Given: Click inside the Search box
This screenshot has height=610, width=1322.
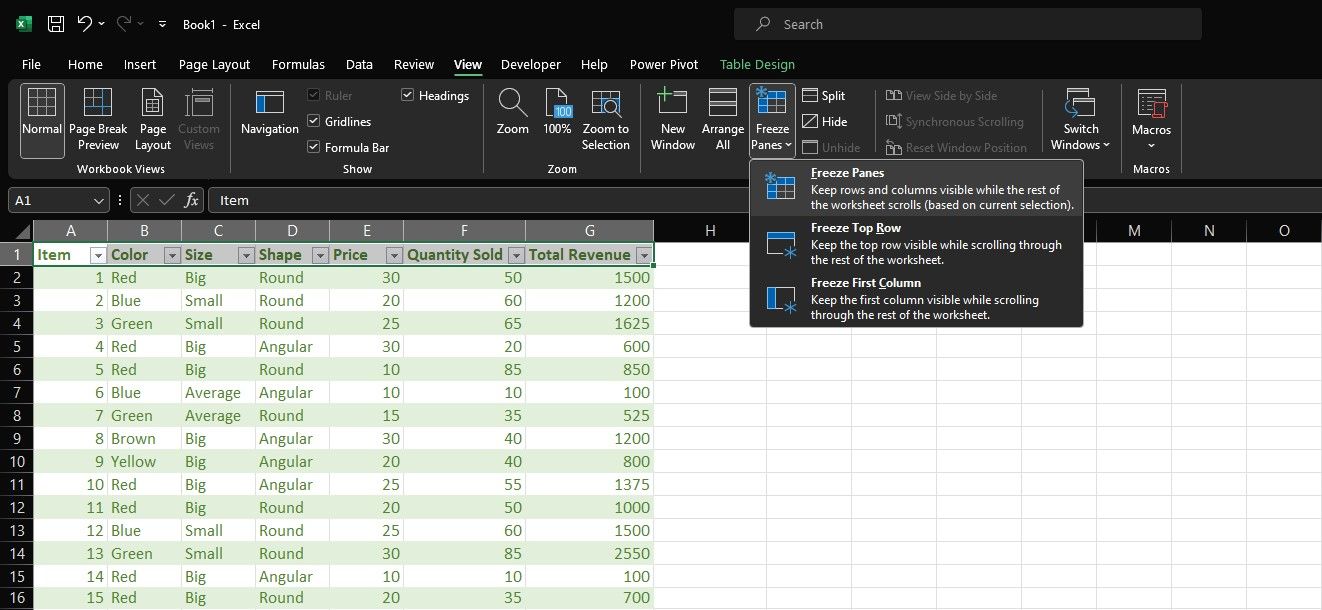Looking at the screenshot, I should coord(967,23).
